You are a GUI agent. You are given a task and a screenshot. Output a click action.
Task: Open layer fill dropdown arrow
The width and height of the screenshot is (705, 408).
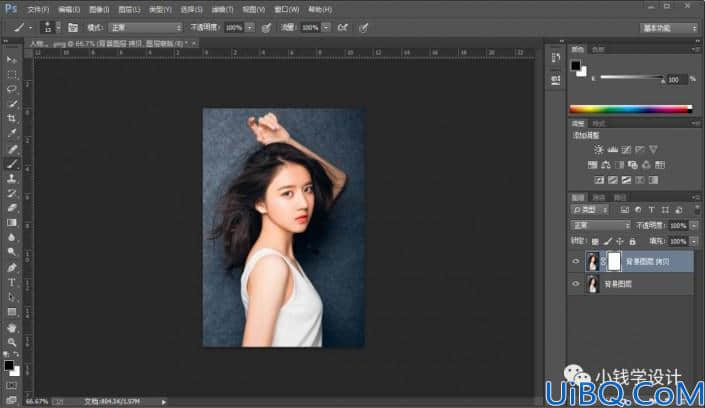(x=694, y=242)
